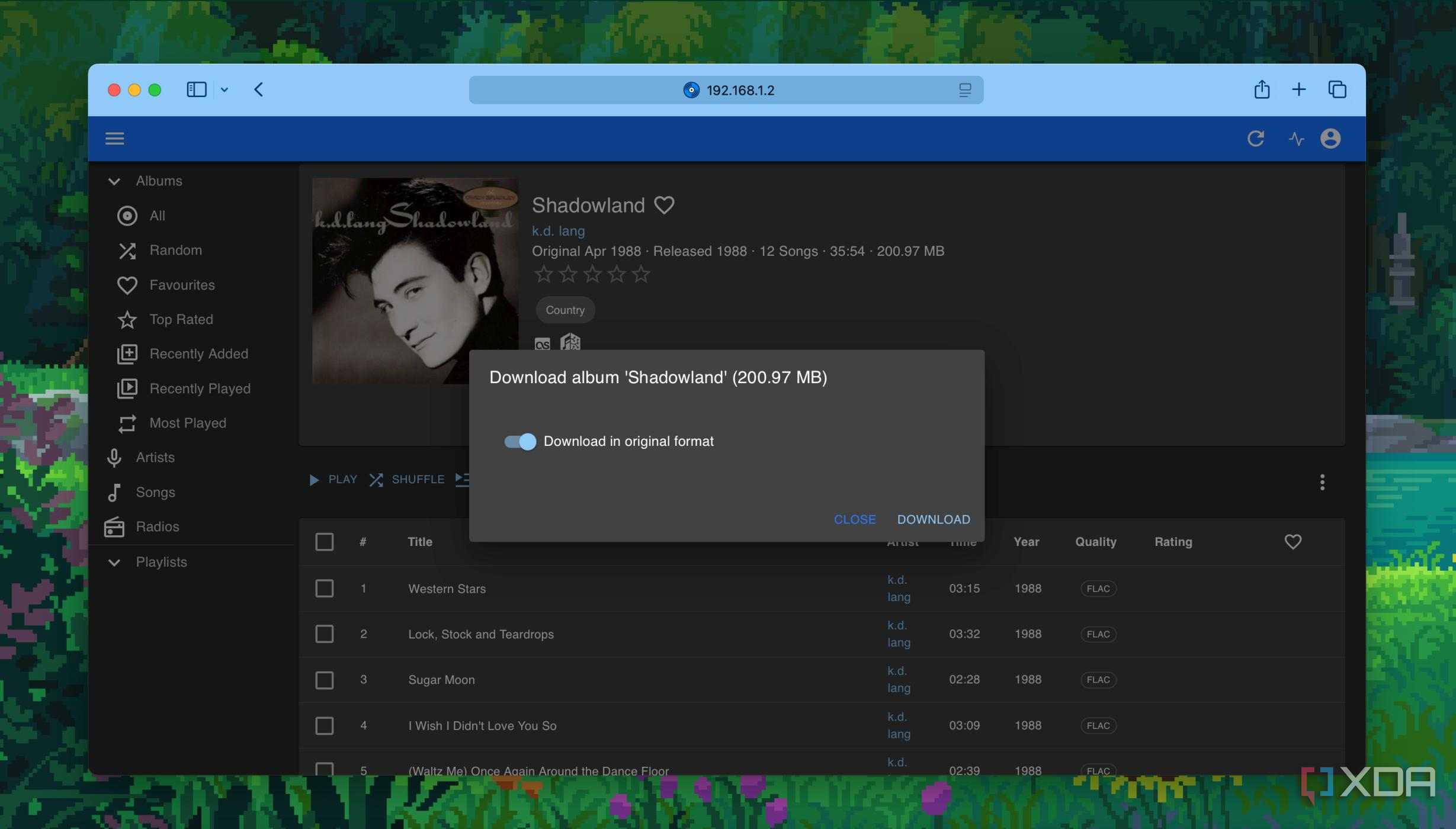Open the user account icon

tap(1330, 139)
